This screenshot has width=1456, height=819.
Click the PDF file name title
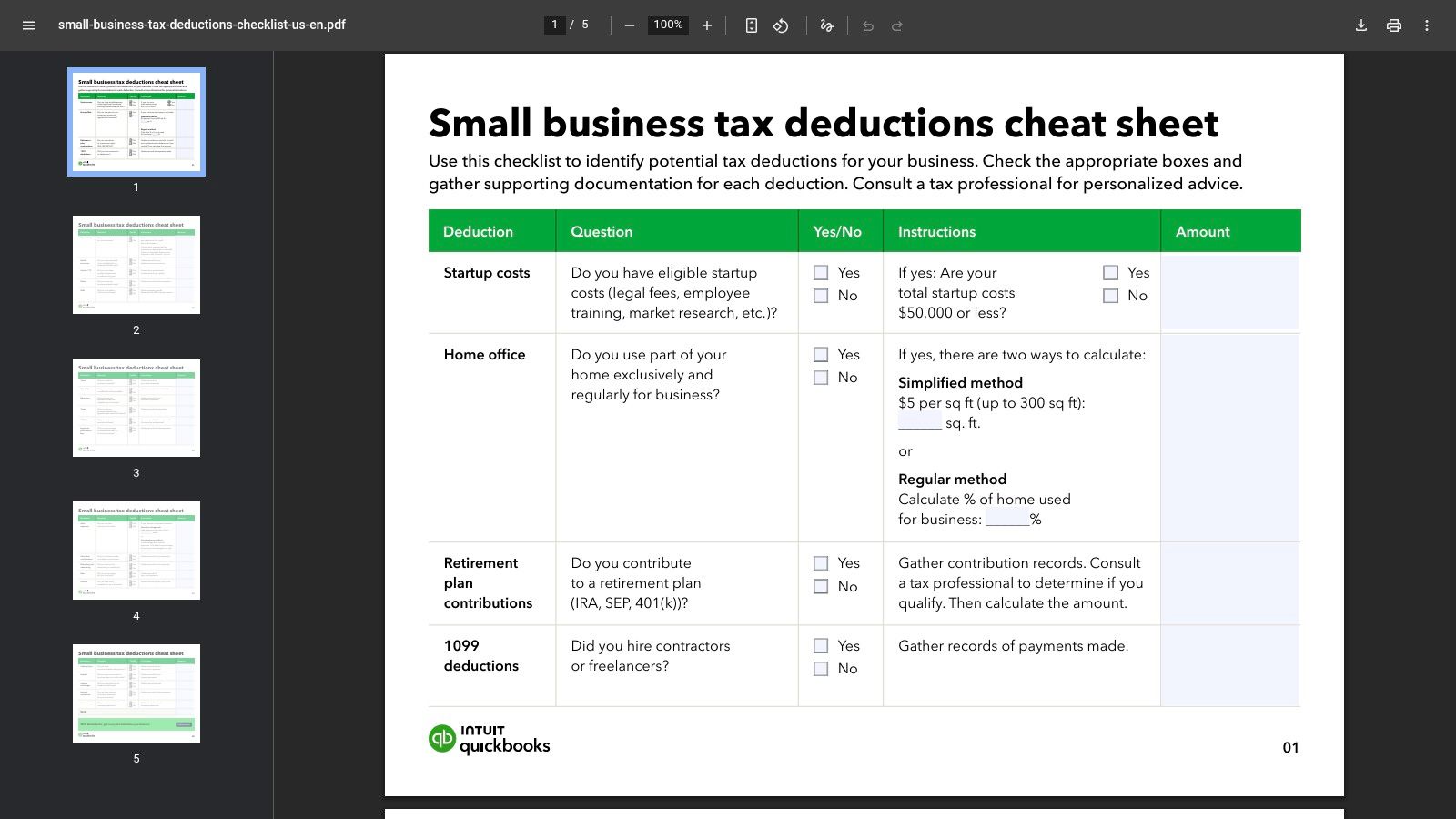(x=202, y=25)
